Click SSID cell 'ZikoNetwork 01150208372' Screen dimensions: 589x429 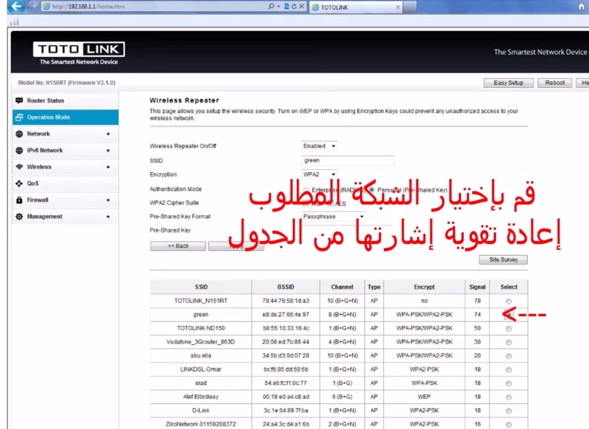pyautogui.click(x=201, y=424)
